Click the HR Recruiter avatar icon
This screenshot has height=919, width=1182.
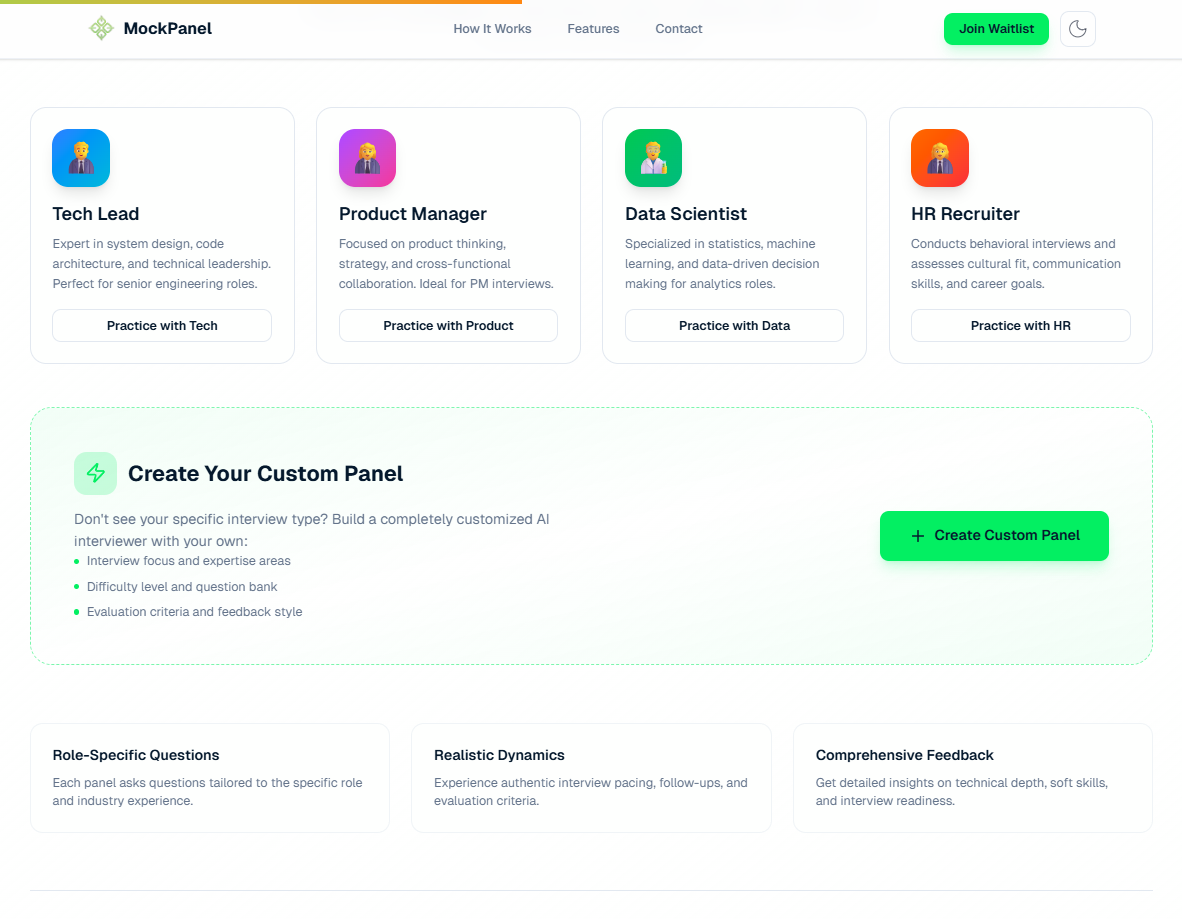click(939, 157)
